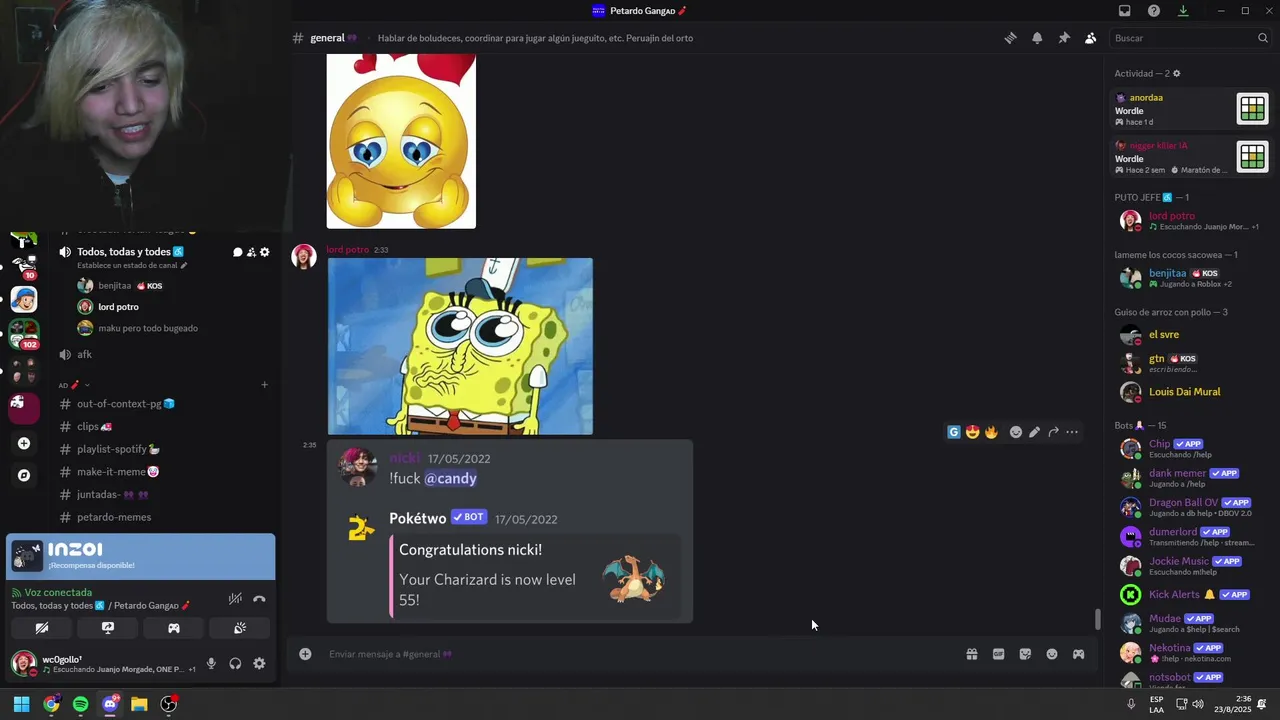The height and width of the screenshot is (720, 1280).
Task: Add a server with plus button
Action: click(24, 443)
